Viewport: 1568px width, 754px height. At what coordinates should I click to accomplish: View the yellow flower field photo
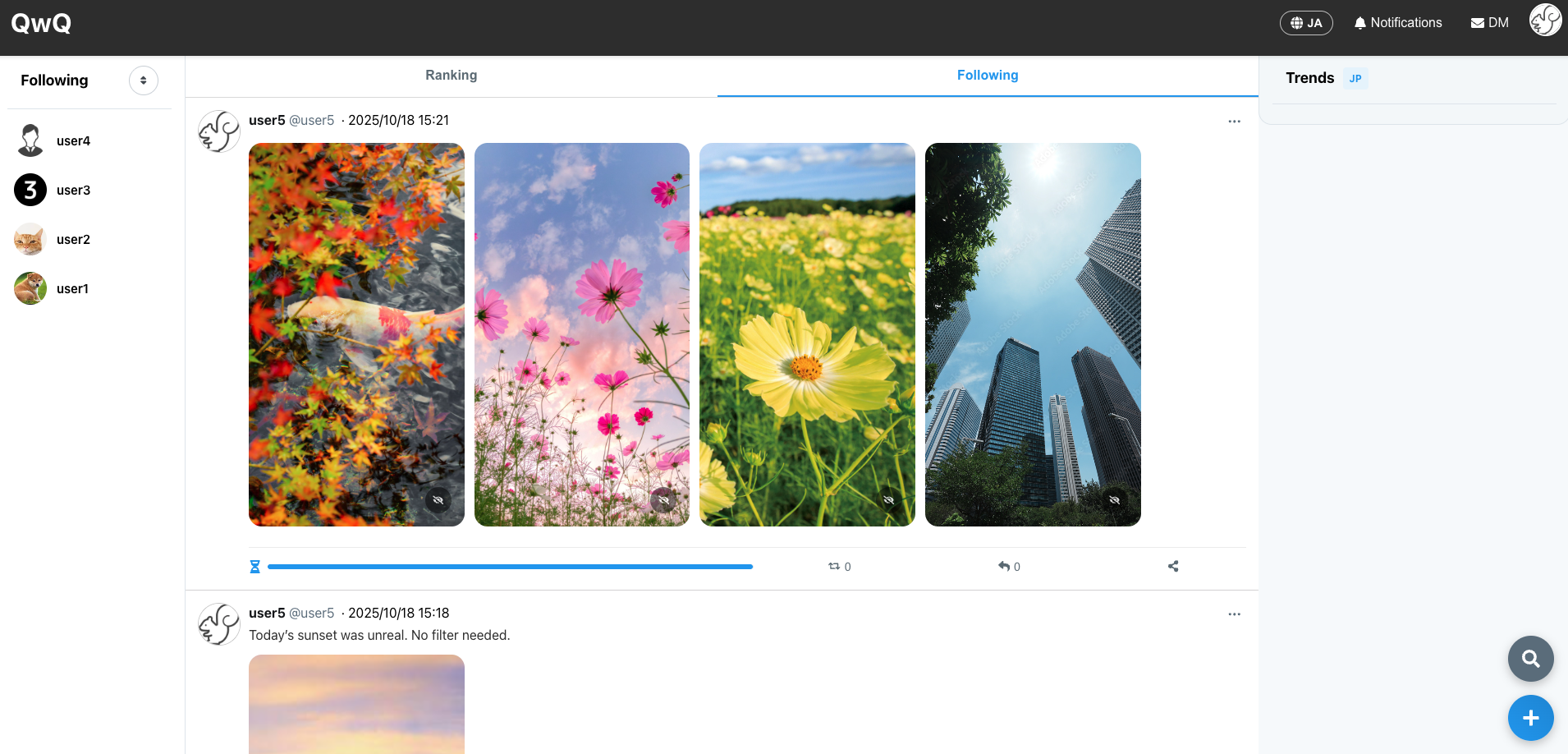[x=807, y=334]
